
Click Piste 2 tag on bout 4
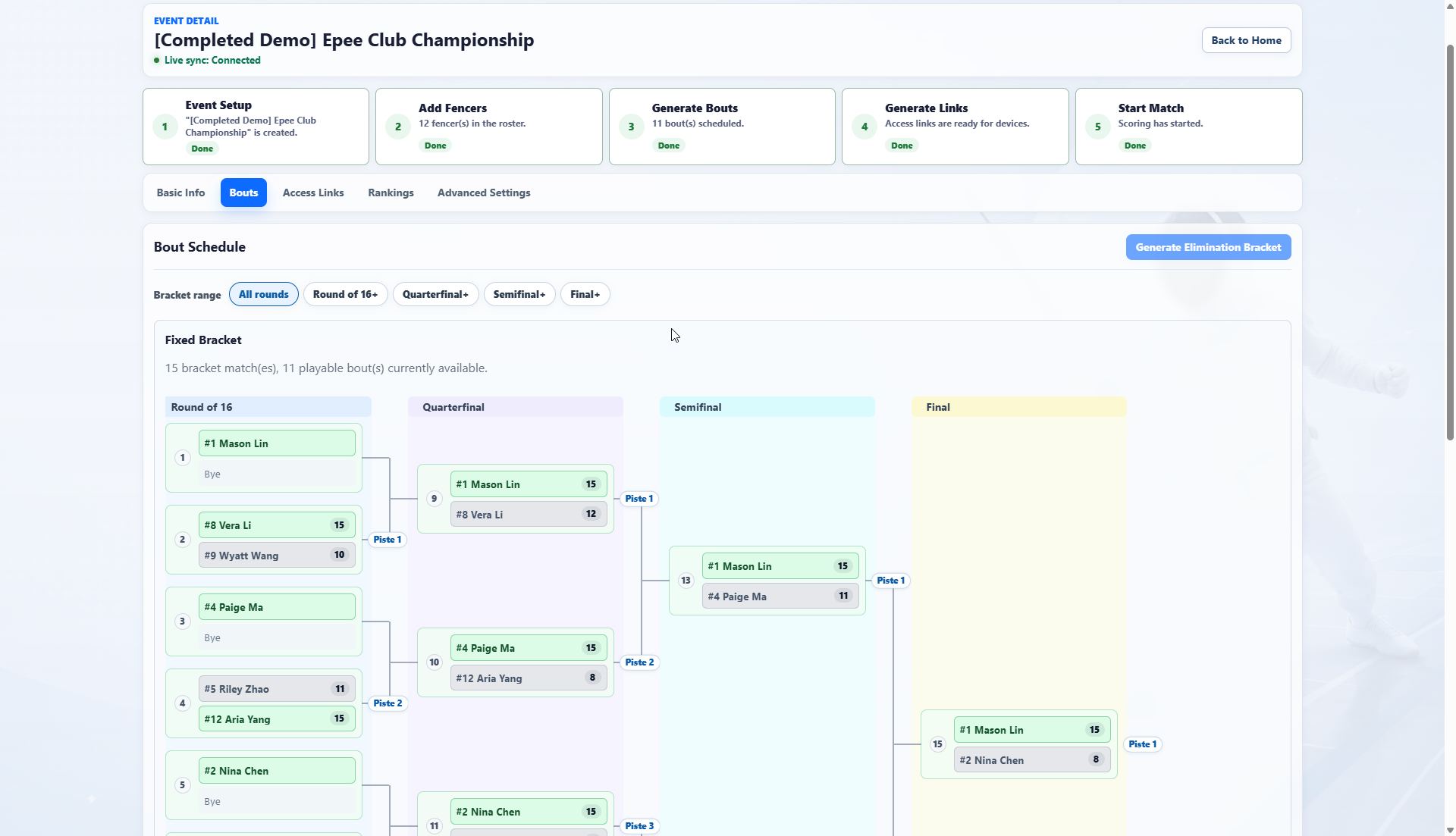click(x=388, y=703)
